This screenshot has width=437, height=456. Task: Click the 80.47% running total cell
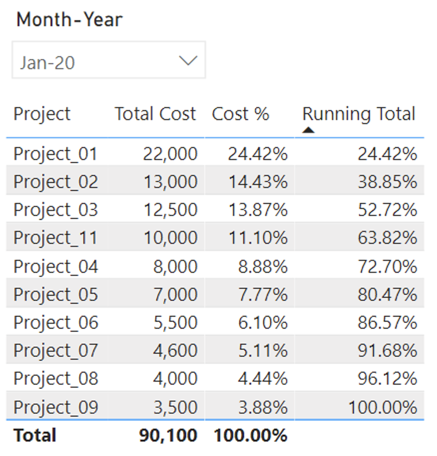coord(387,295)
